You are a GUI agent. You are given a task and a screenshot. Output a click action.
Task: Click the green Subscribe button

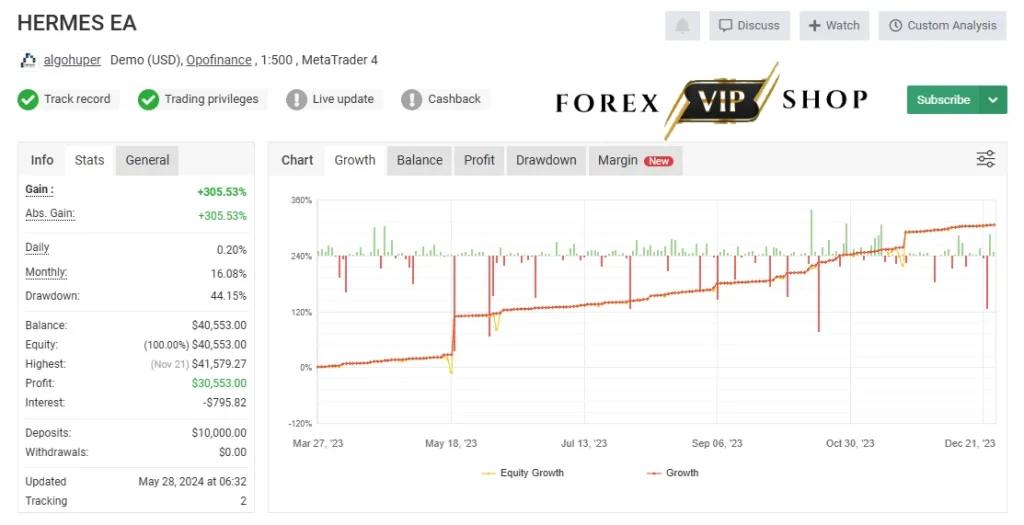[943, 100]
